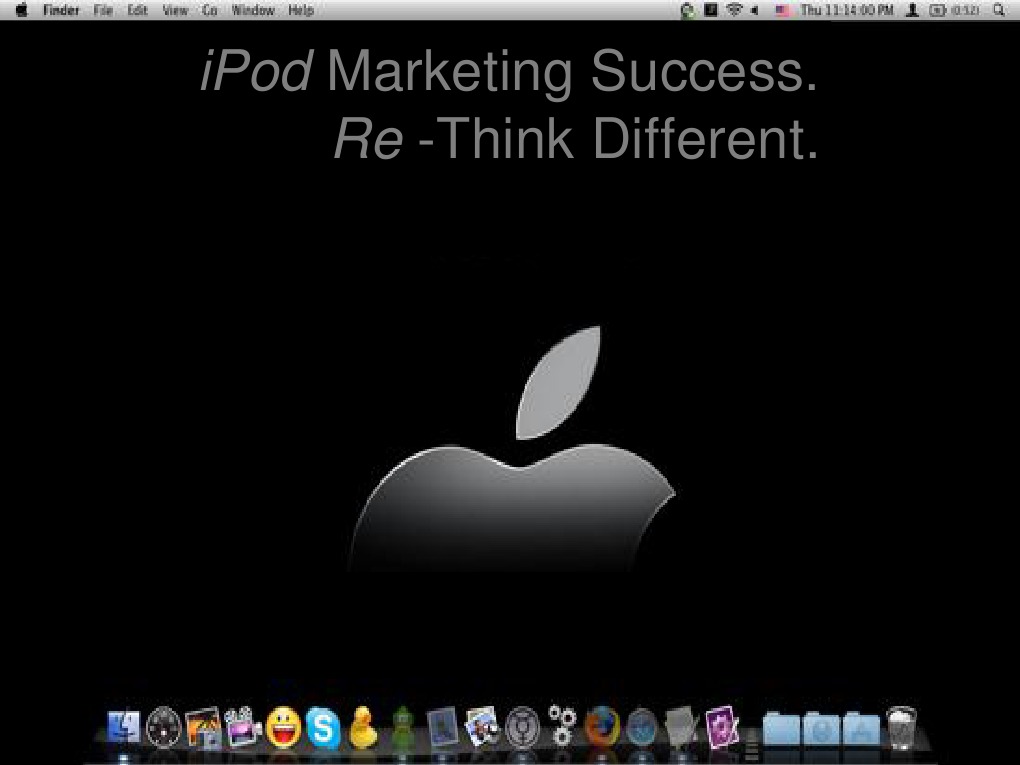Viewport: 1020px width, 765px height.
Task: Open Firefox from the Dock
Action: 602,725
